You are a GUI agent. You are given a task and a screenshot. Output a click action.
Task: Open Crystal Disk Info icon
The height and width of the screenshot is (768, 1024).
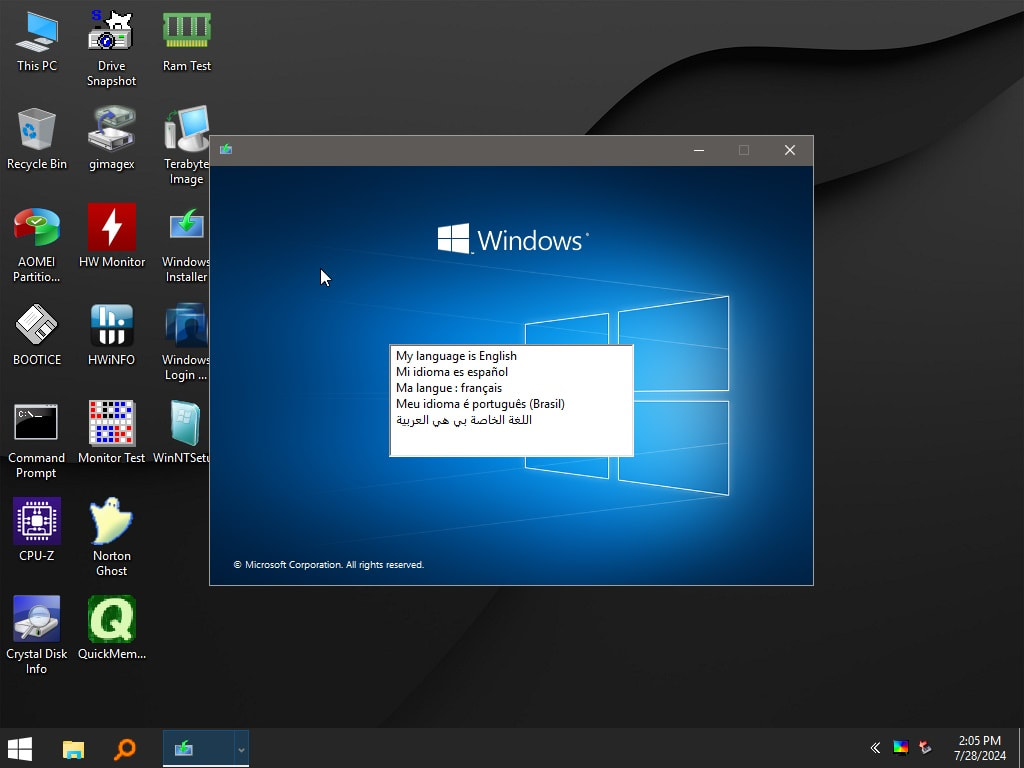pyautogui.click(x=37, y=637)
